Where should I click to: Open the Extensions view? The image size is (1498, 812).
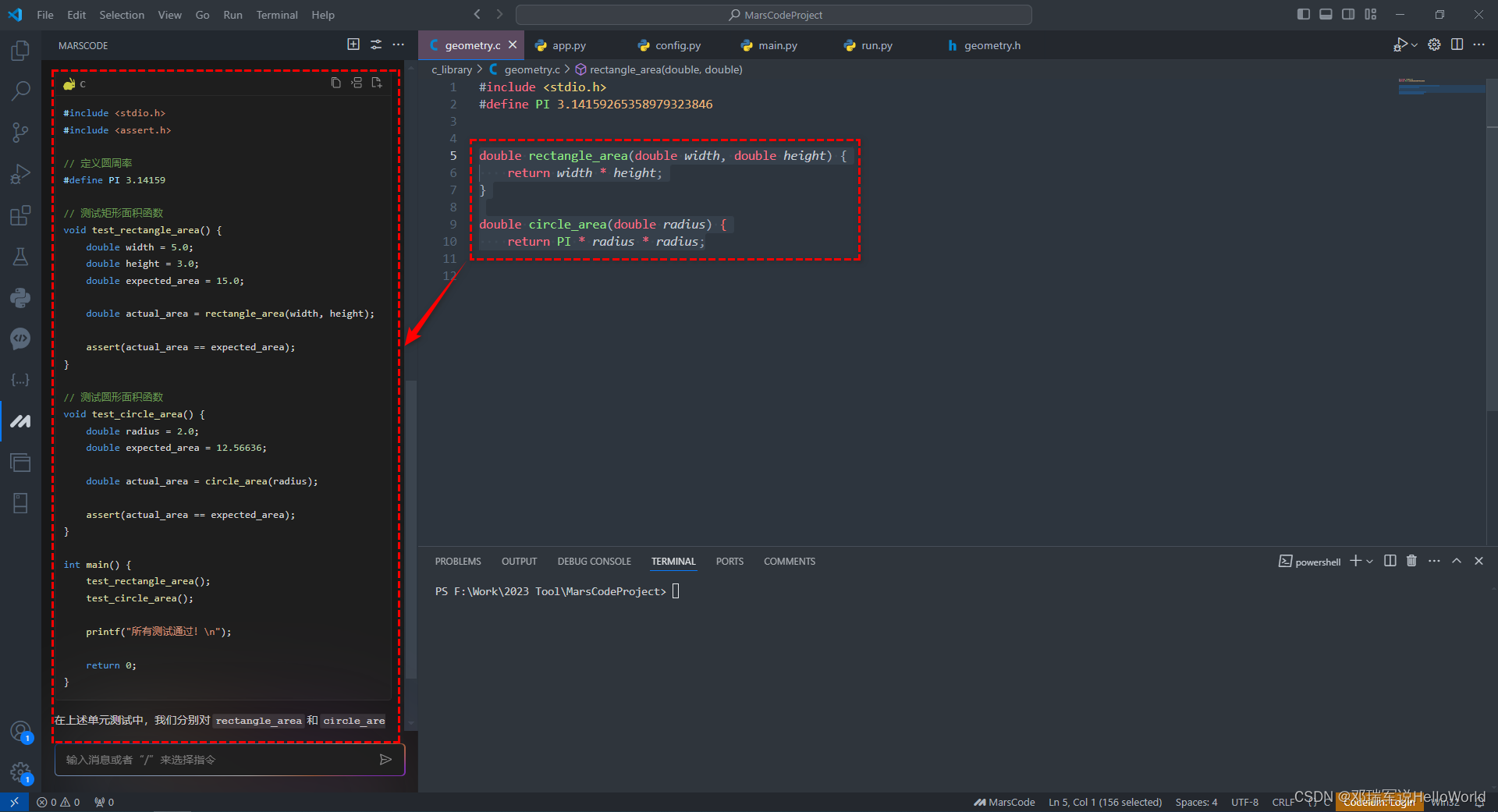(x=20, y=215)
